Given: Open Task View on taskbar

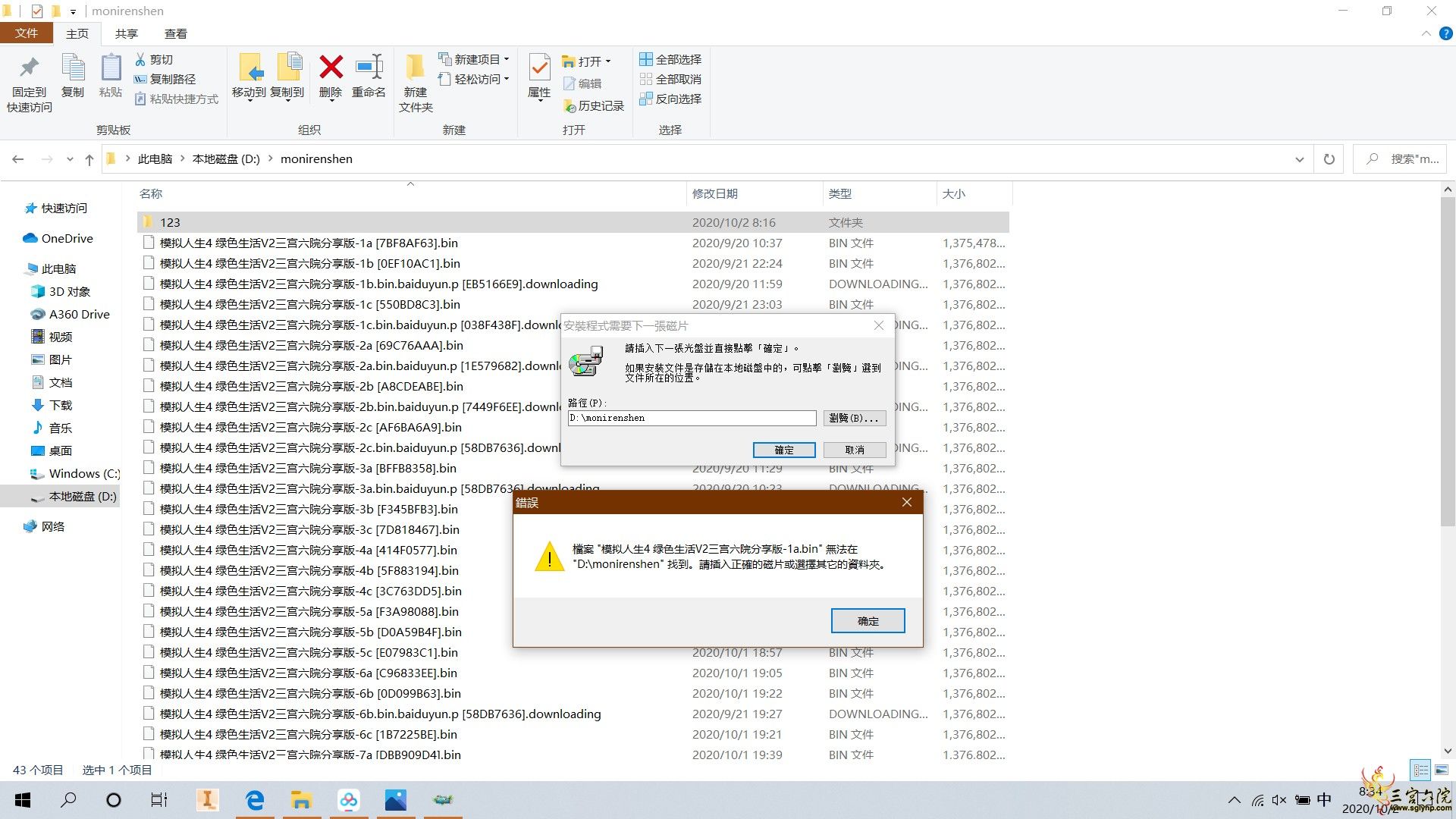Looking at the screenshot, I should pos(159,800).
